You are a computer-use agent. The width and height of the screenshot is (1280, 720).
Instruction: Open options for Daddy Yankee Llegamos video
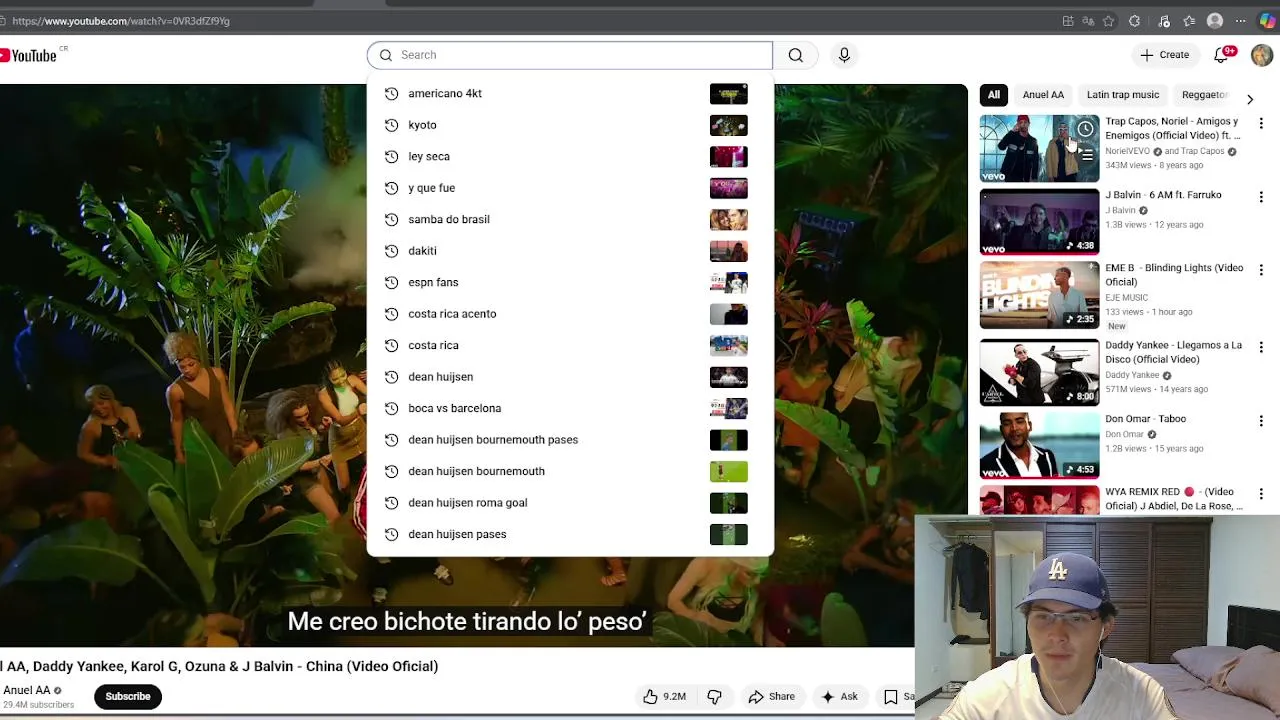click(x=1261, y=347)
